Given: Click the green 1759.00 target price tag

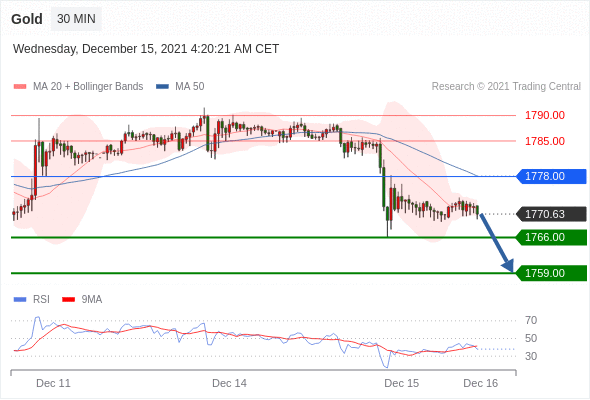Looking at the screenshot, I should pyautogui.click(x=551, y=273).
